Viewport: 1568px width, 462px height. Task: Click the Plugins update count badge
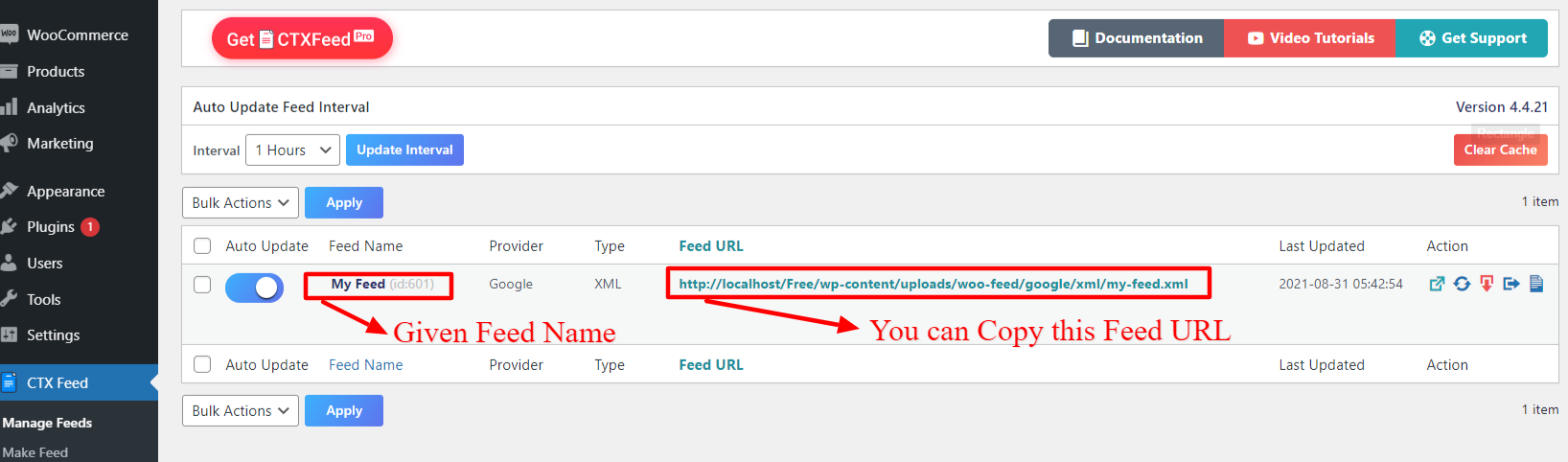coord(90,227)
